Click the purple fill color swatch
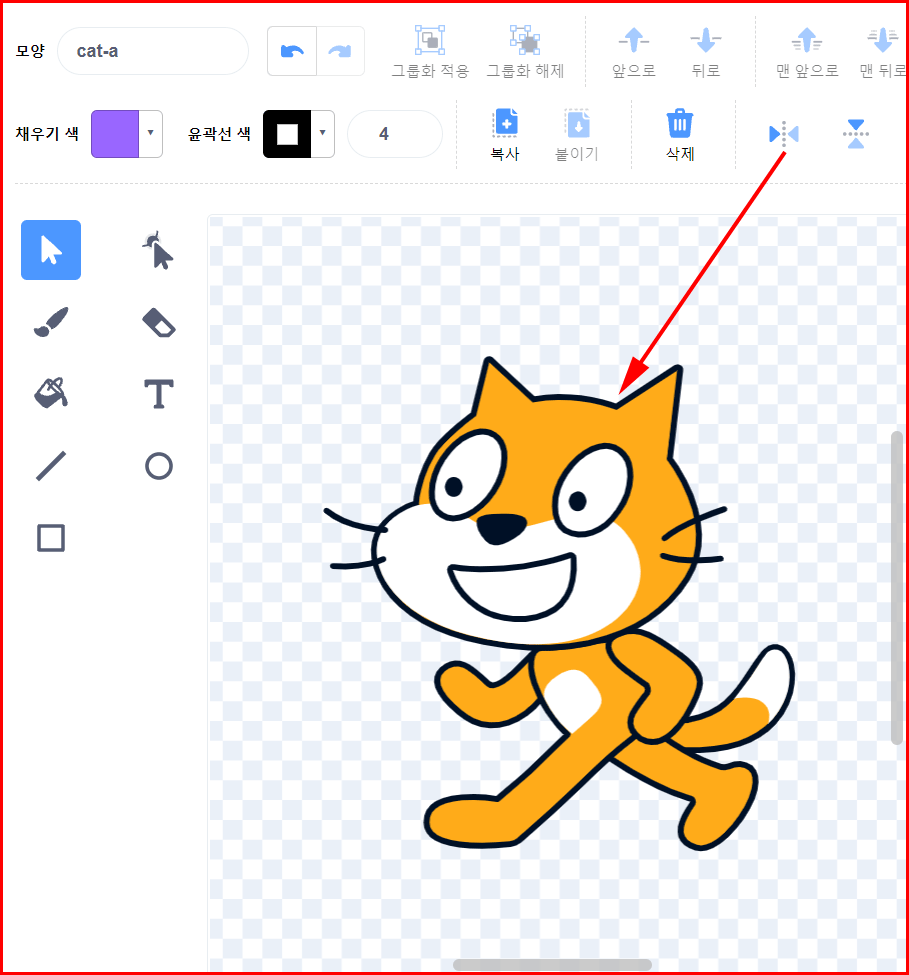 coord(115,134)
